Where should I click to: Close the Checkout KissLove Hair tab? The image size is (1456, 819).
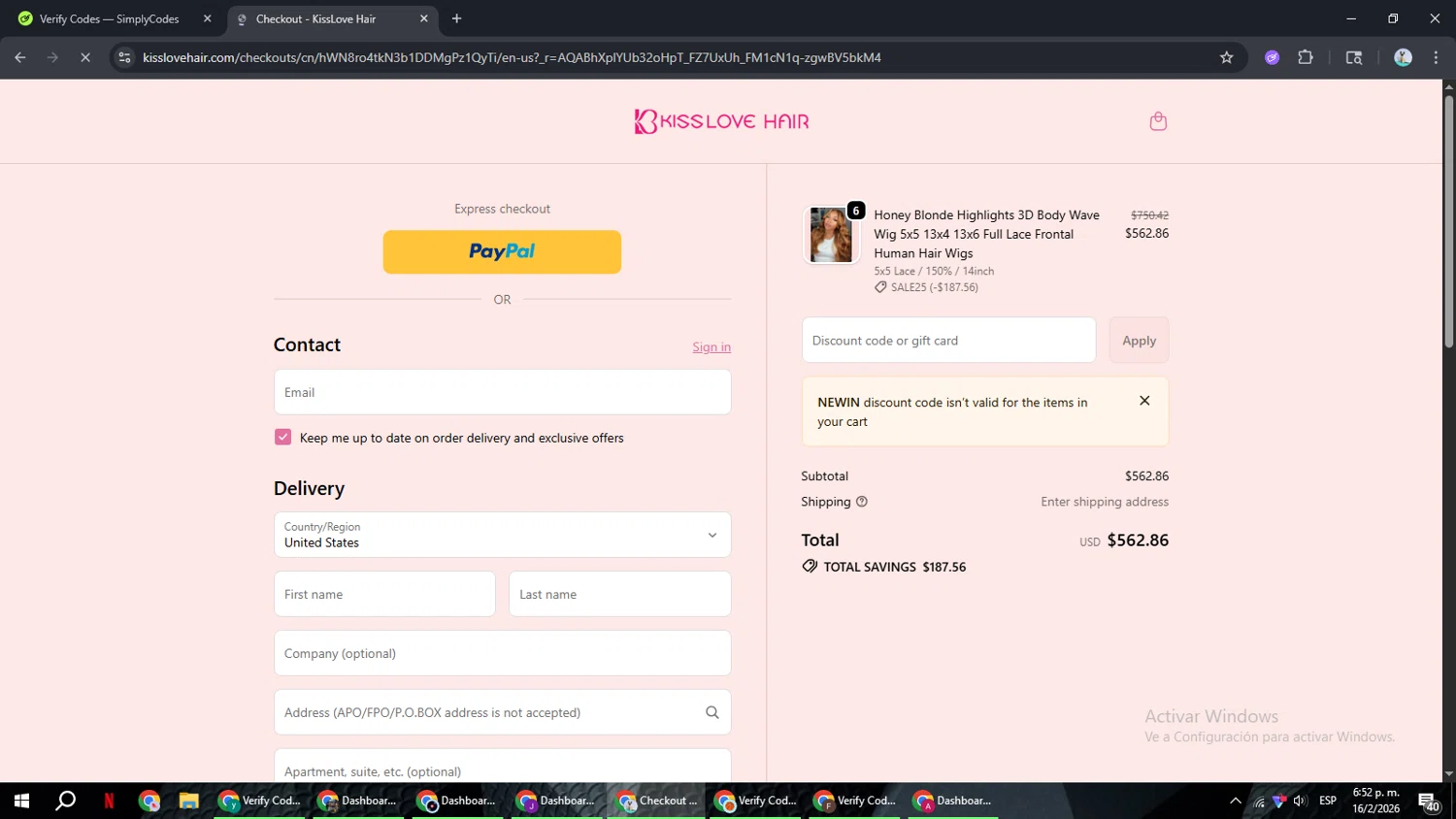(x=423, y=18)
